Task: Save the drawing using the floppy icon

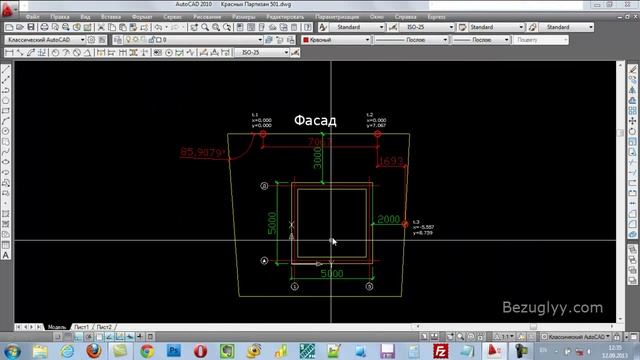Action: coord(31,27)
